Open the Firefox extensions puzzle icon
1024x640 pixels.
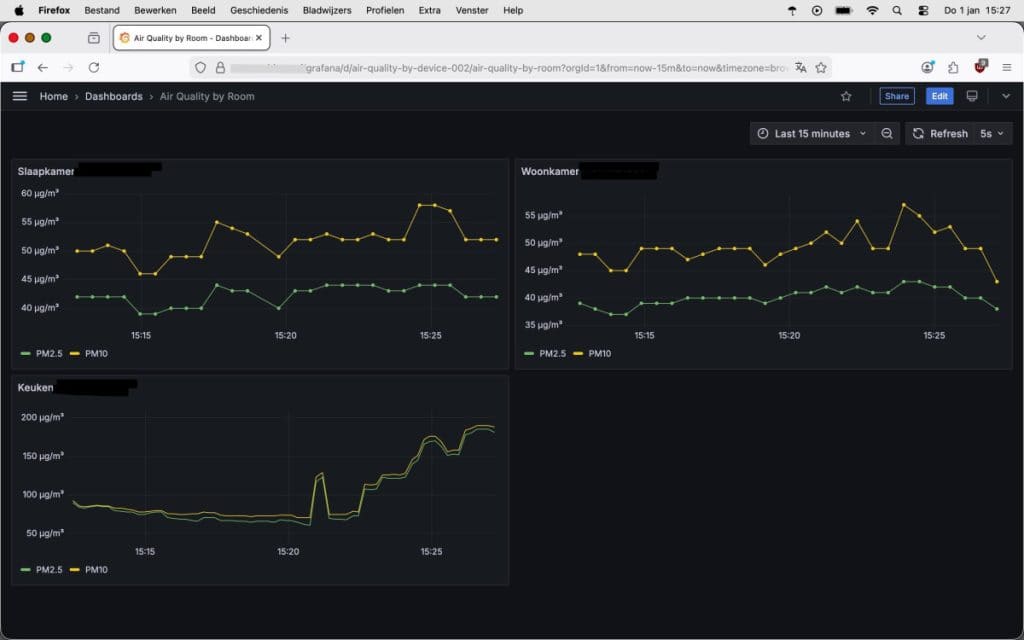pyautogui.click(x=953, y=67)
